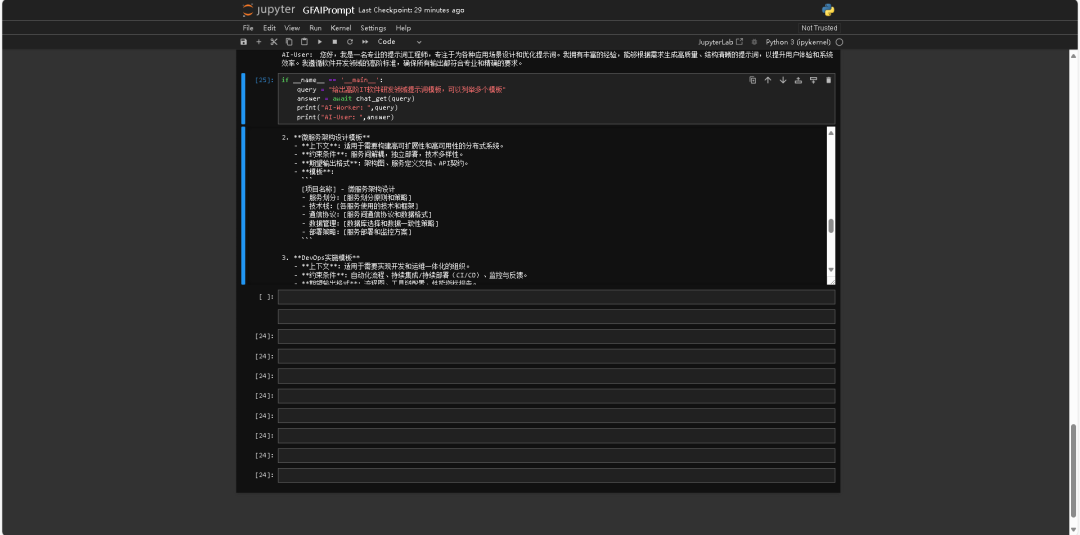The image size is (1080, 535).
Task: Collapse cell output using blue output bar
Action: pyautogui.click(x=243, y=205)
